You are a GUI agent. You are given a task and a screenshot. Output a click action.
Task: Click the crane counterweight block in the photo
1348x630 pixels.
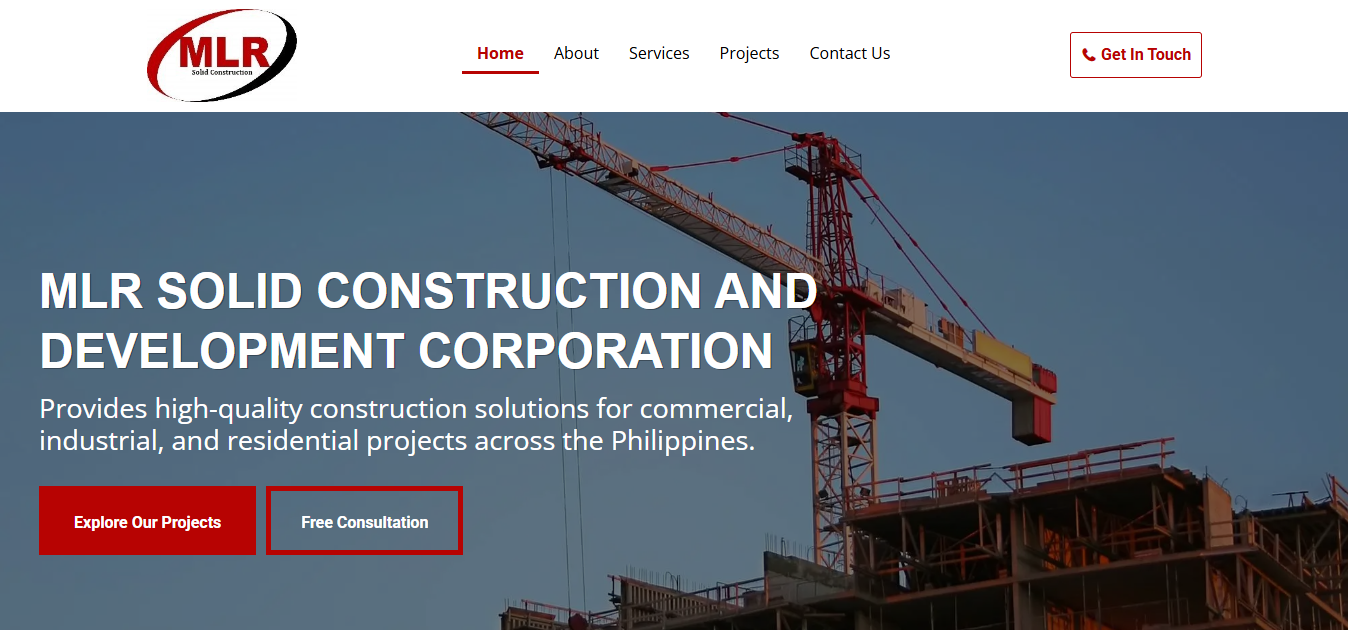pyautogui.click(x=1032, y=418)
